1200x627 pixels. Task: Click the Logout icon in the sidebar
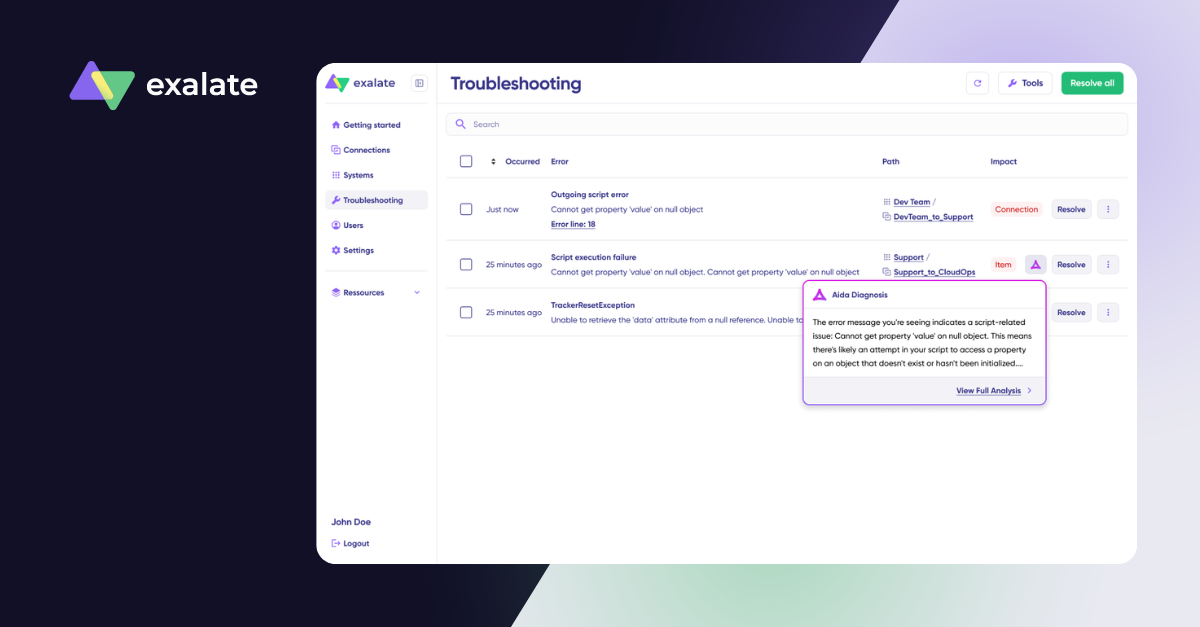coord(336,543)
